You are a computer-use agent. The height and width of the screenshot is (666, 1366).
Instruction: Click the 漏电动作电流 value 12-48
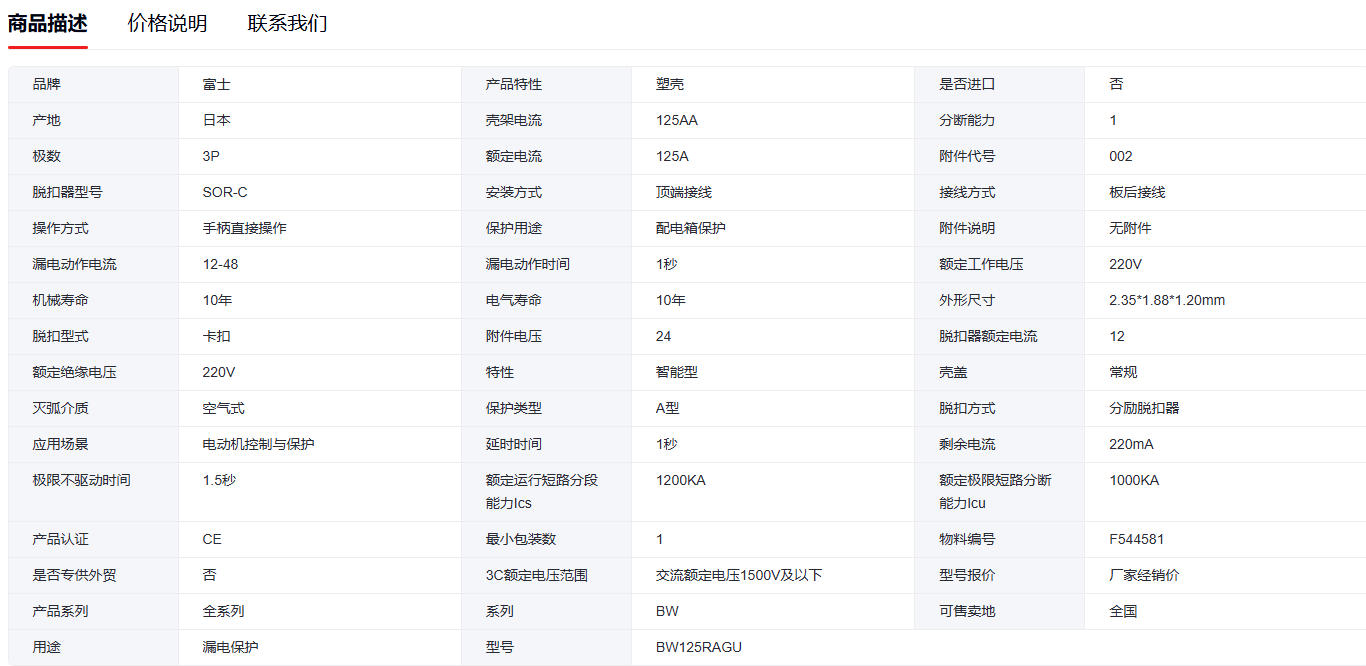[220, 264]
